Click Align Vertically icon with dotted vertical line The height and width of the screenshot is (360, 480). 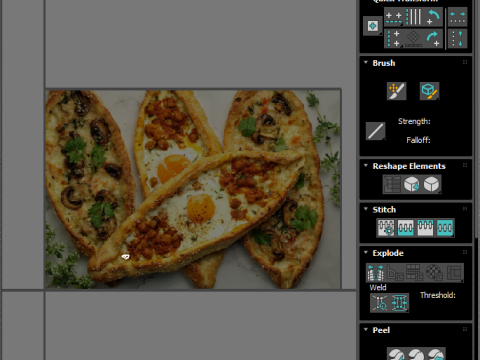(x=394, y=39)
